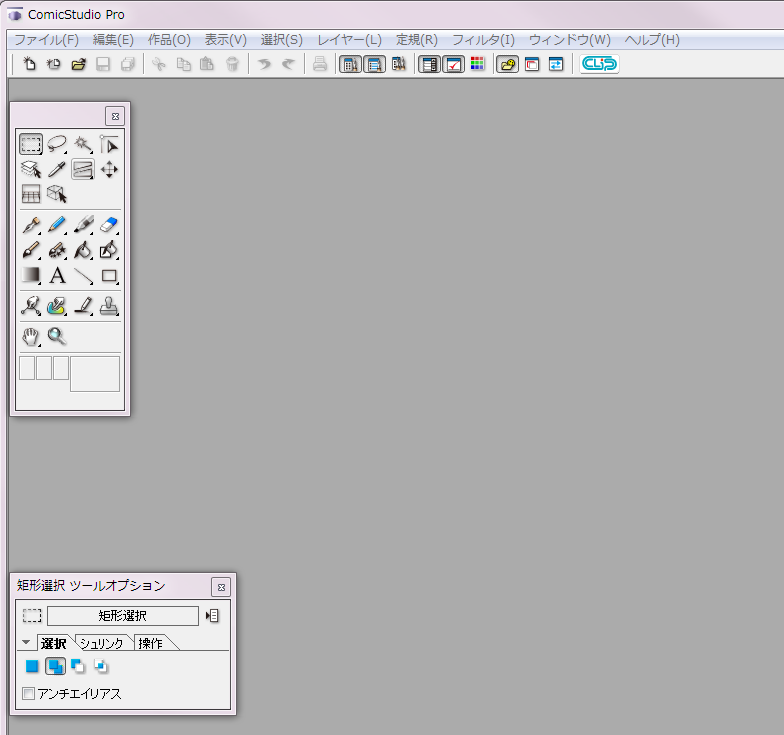Select the blue Pencil tool
Viewport: 784px width, 735px height.
point(57,225)
